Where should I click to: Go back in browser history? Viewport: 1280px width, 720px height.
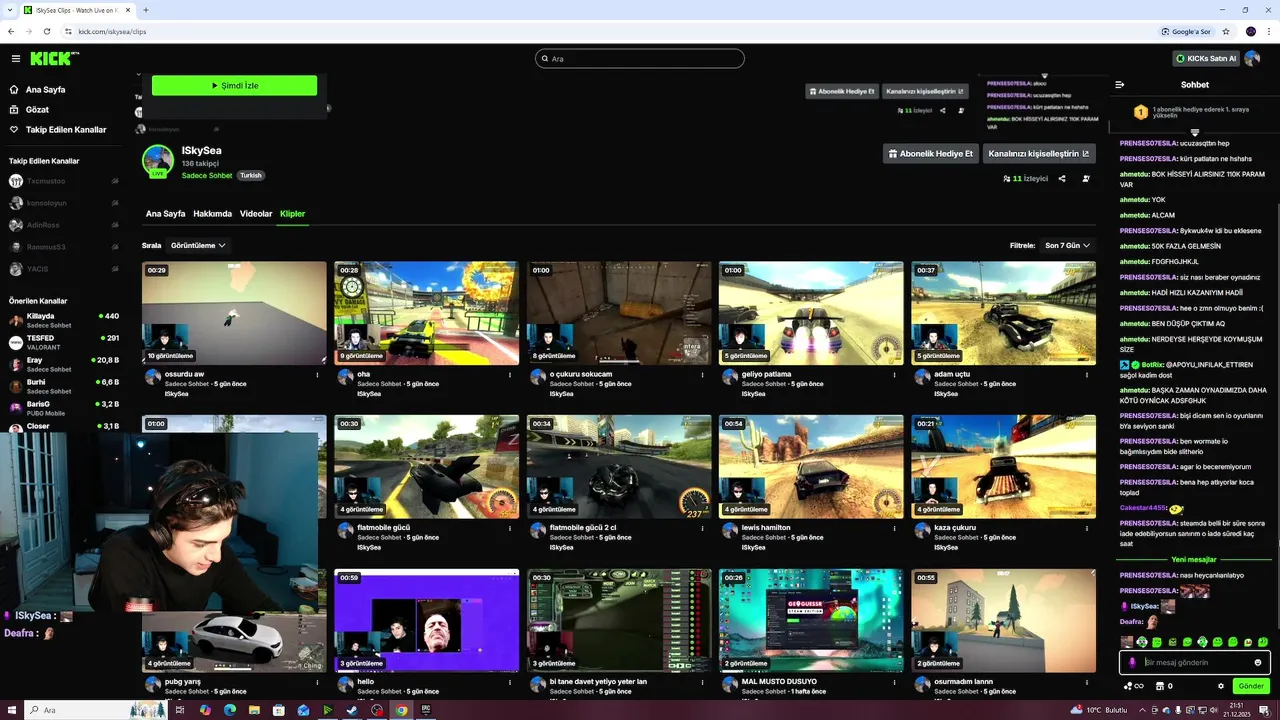pos(11,31)
